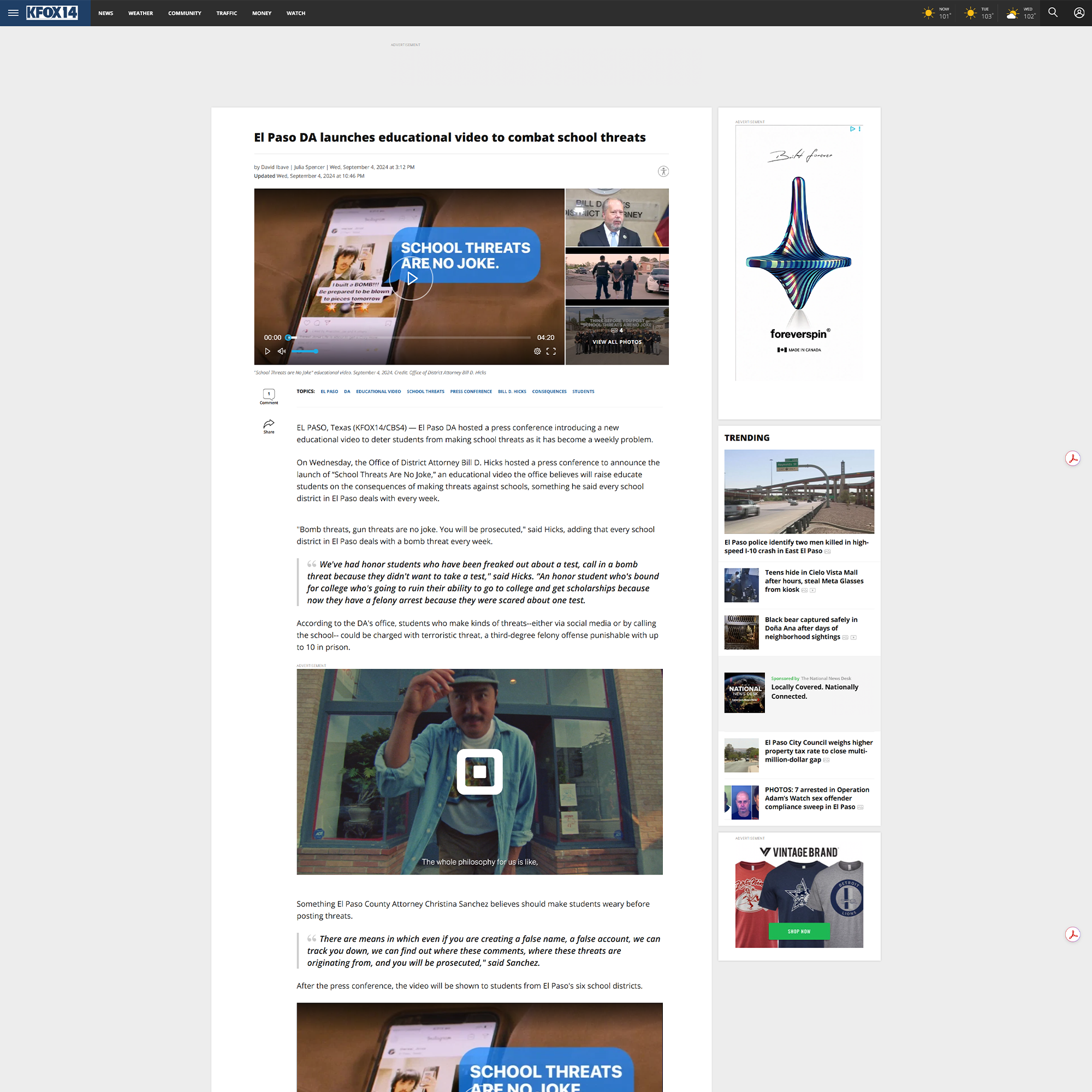This screenshot has height=1092, width=1092.
Task: Adjust the video volume slider
Action: 305,351
